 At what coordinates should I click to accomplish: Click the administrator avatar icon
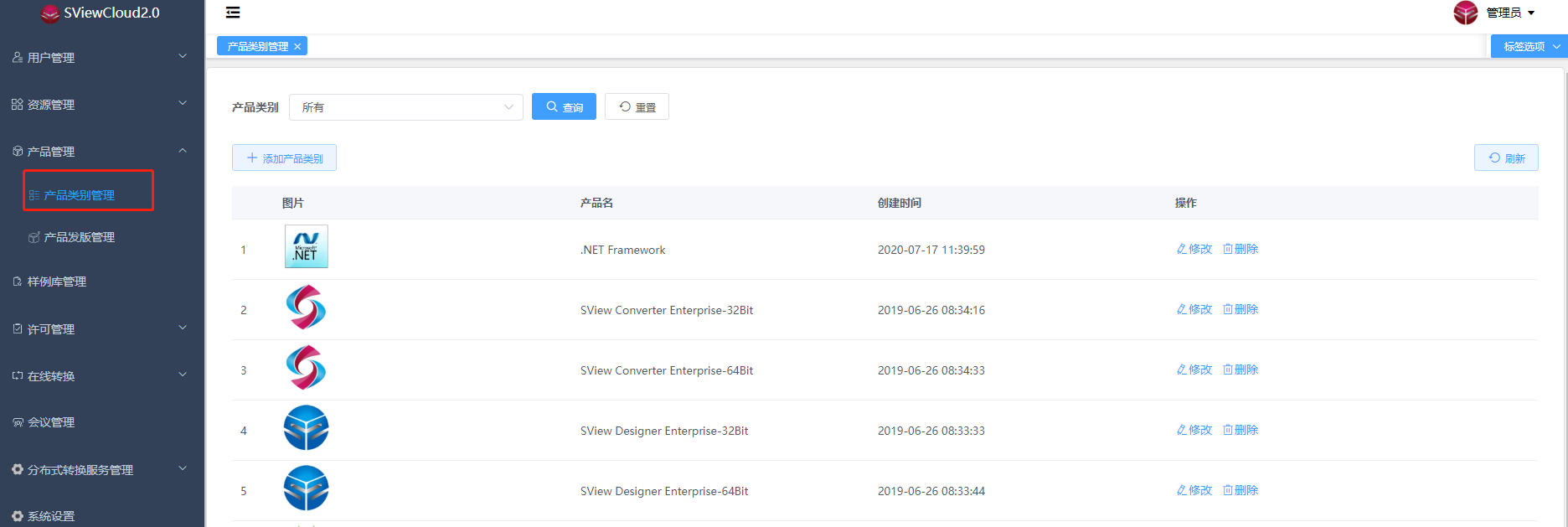point(1465,13)
